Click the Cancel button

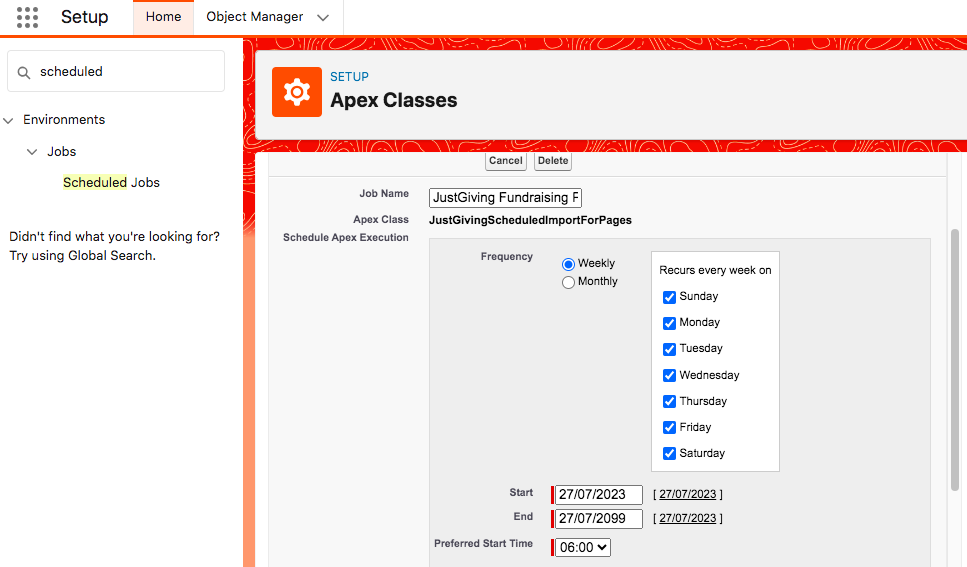506,160
